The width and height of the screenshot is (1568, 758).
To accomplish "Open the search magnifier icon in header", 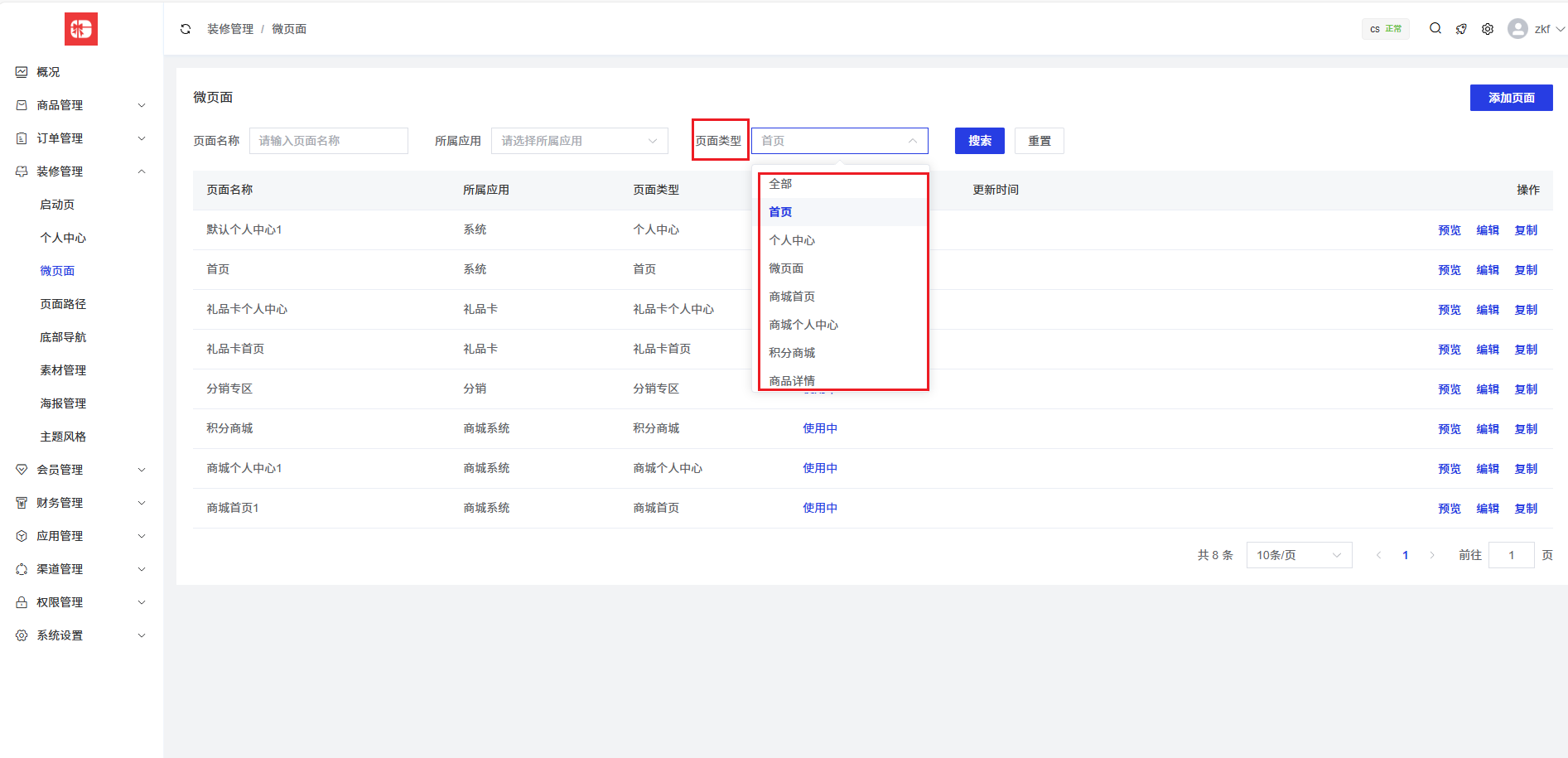I will coord(1435,29).
